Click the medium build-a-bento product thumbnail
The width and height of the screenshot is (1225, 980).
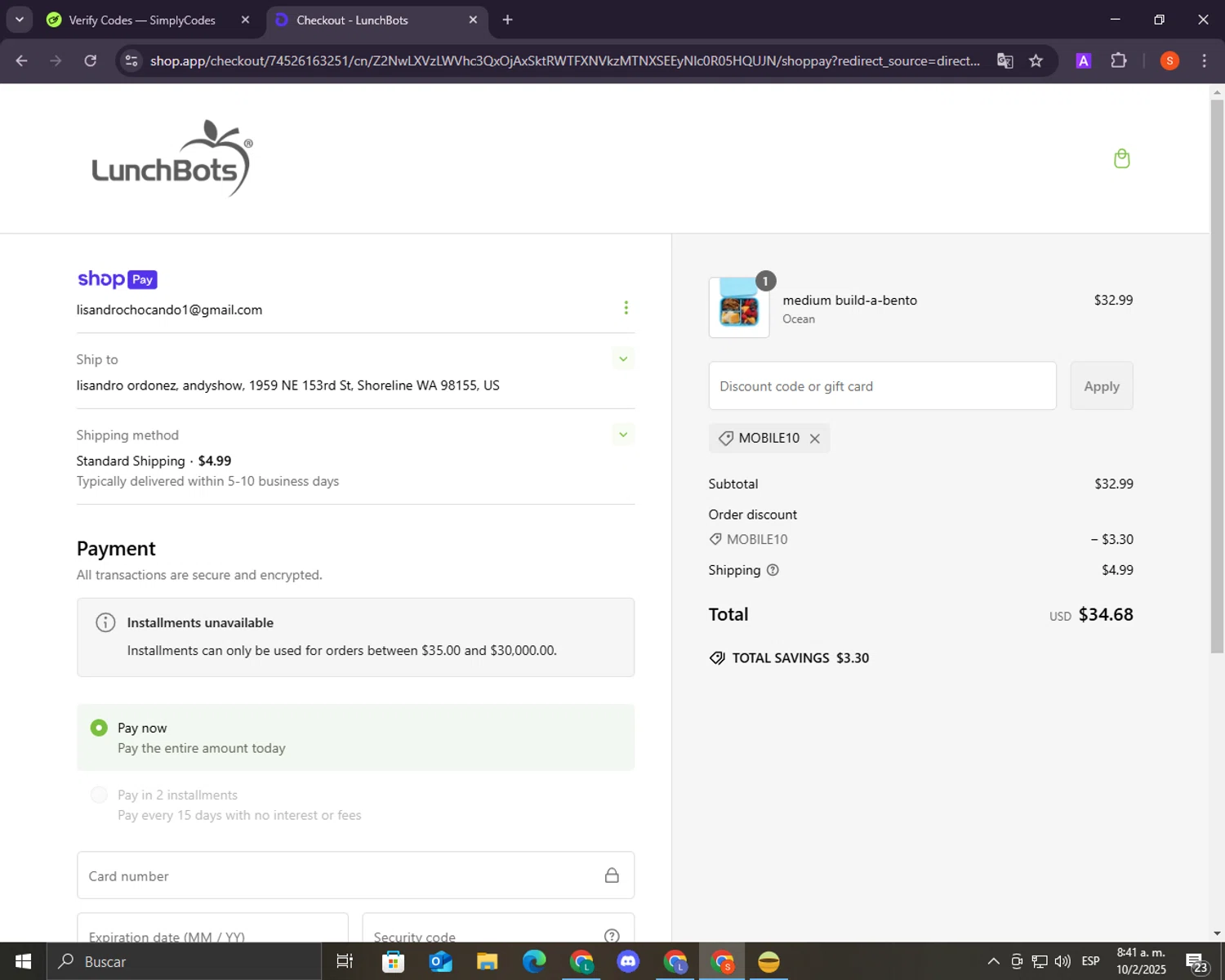point(739,308)
